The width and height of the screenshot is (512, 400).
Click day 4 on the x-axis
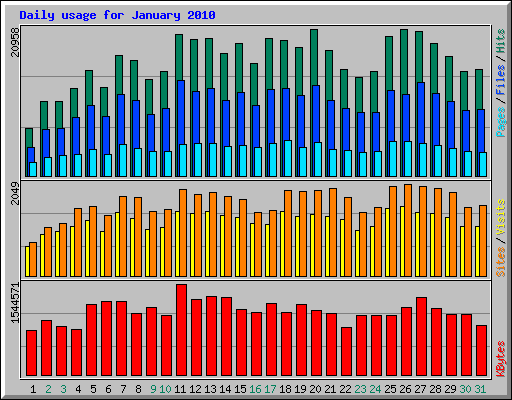click(x=78, y=389)
